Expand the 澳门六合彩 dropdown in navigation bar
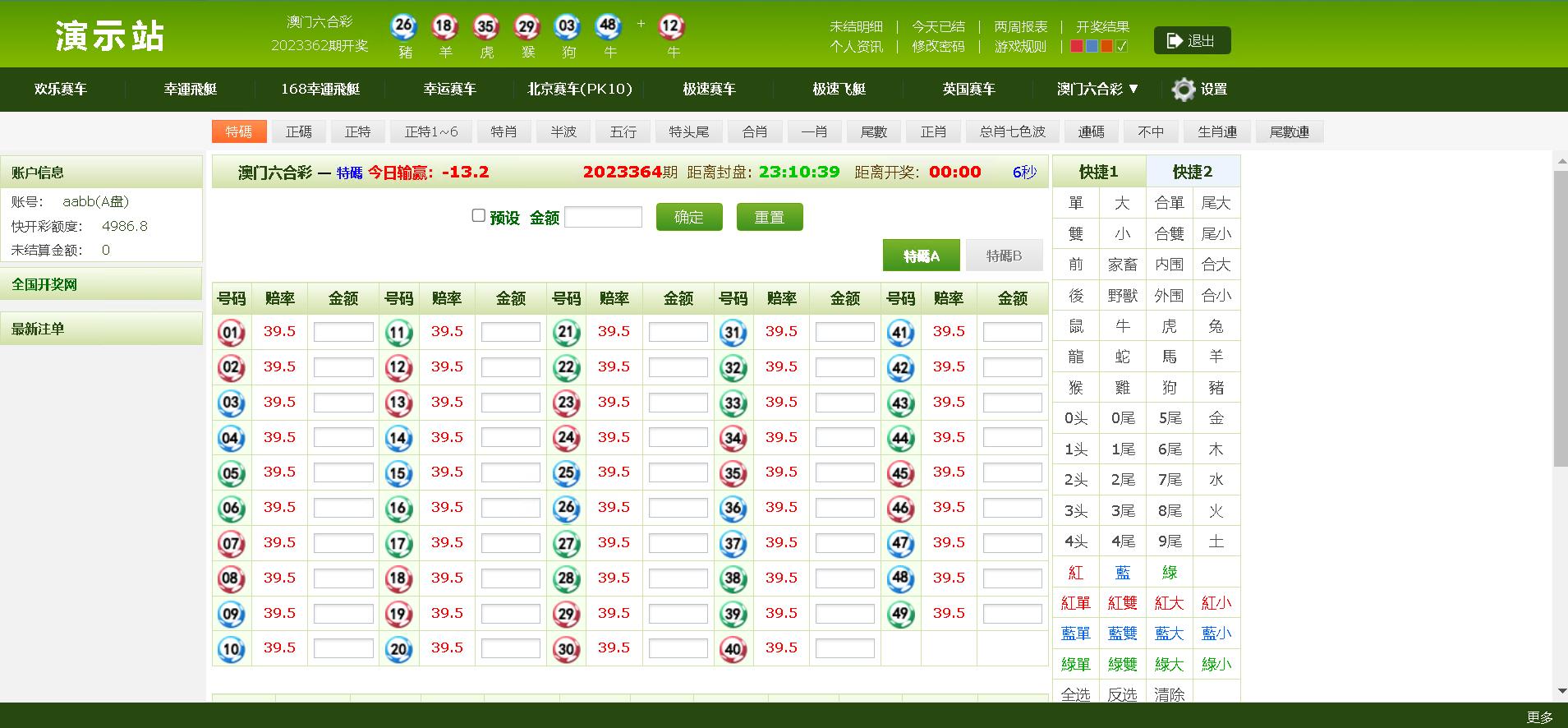1568x728 pixels. pos(1097,89)
